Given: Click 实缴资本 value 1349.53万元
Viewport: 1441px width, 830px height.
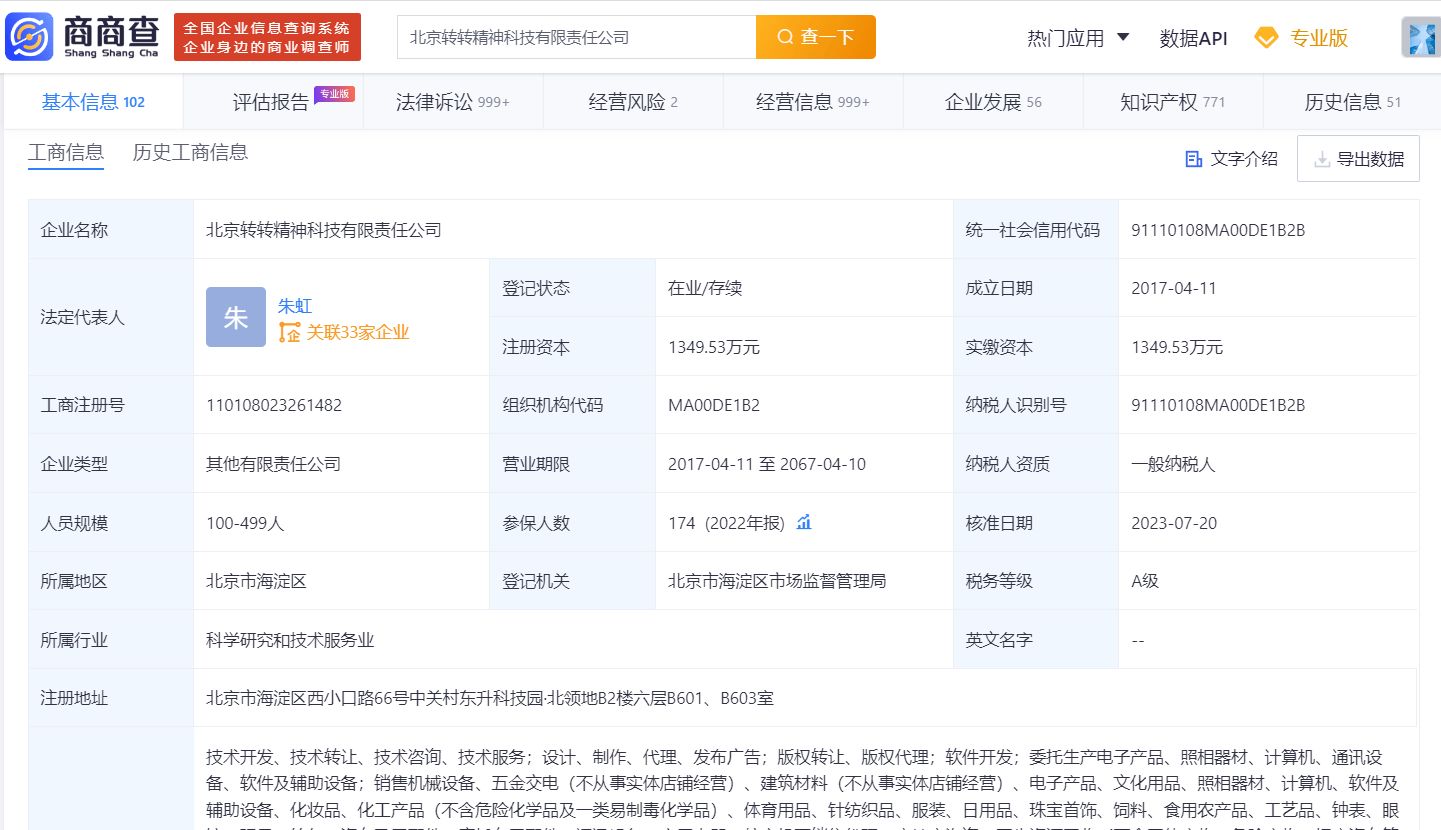Looking at the screenshot, I should pos(1177,347).
